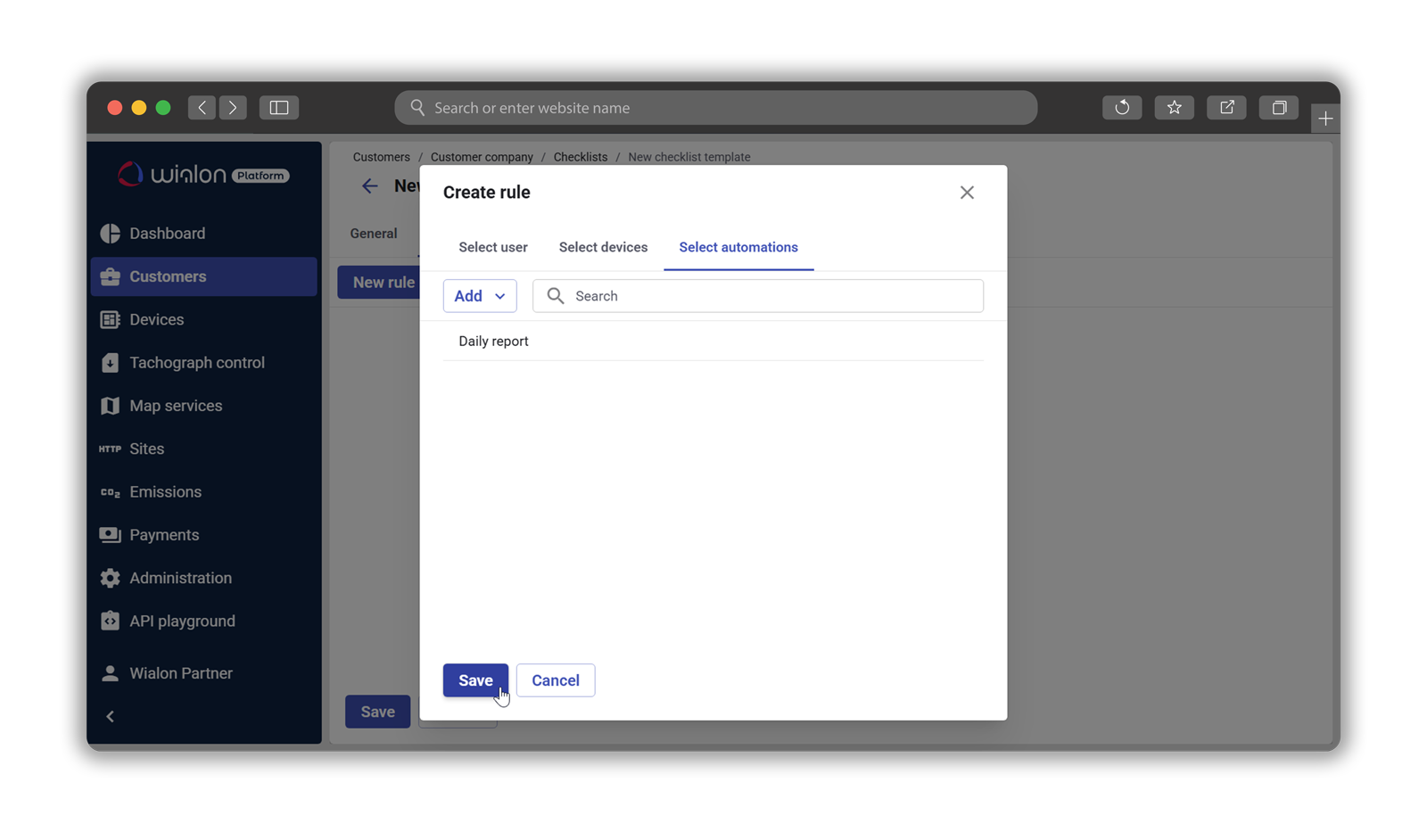Bookmark page with the star icon
This screenshot has width=1427, height=840.
[1174, 108]
